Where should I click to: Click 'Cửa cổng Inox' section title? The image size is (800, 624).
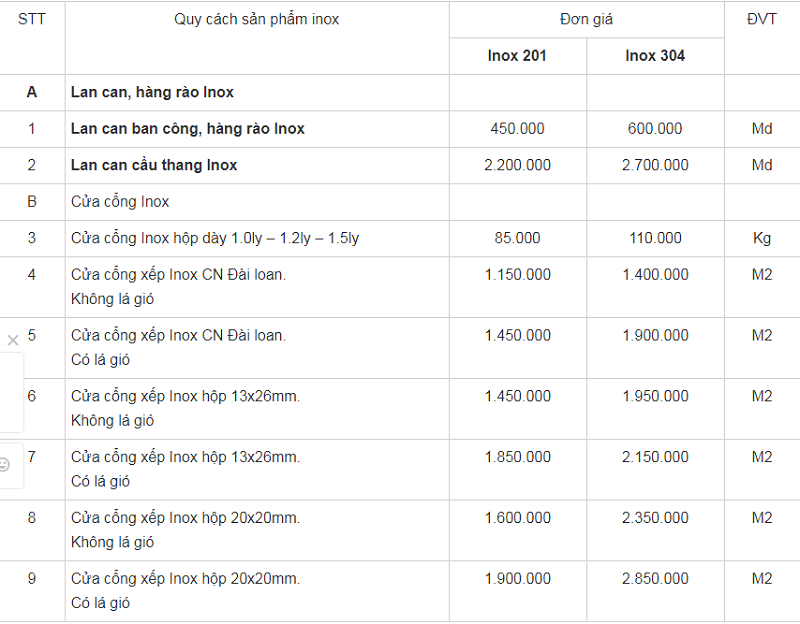(x=120, y=202)
